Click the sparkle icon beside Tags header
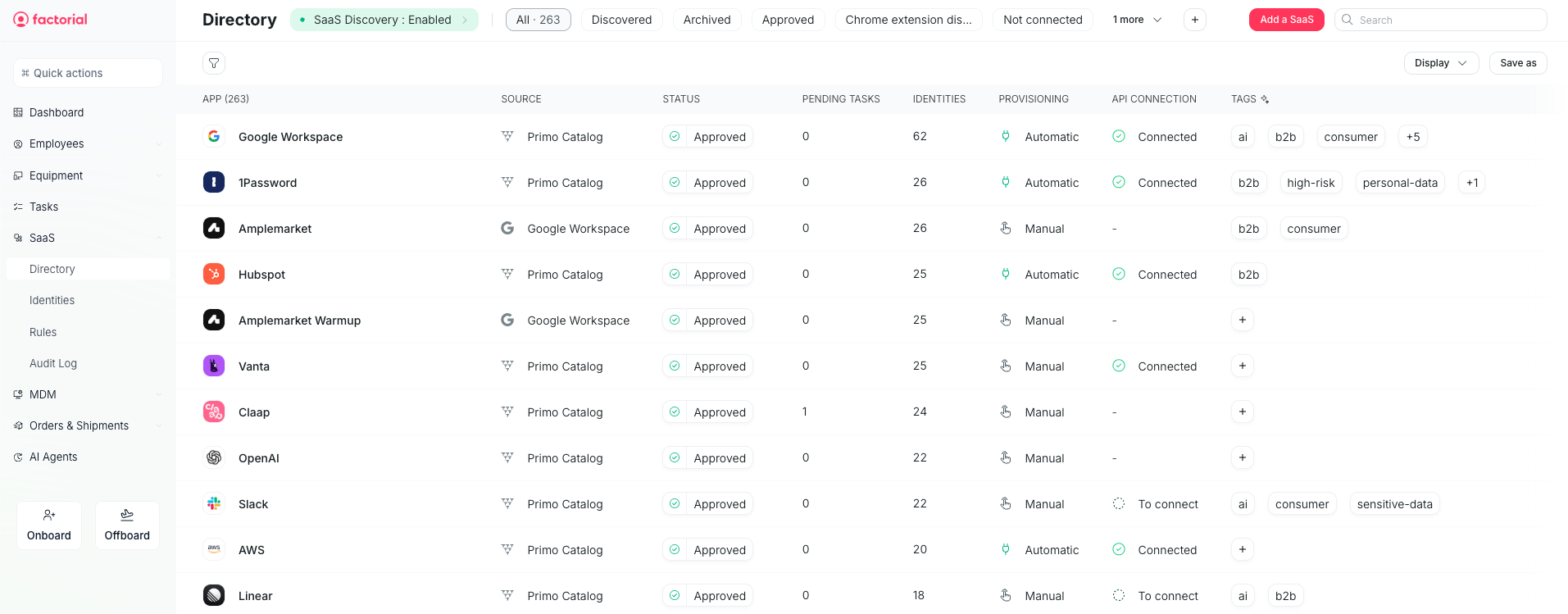Screen dimensions: 1568x614 click(x=1265, y=99)
